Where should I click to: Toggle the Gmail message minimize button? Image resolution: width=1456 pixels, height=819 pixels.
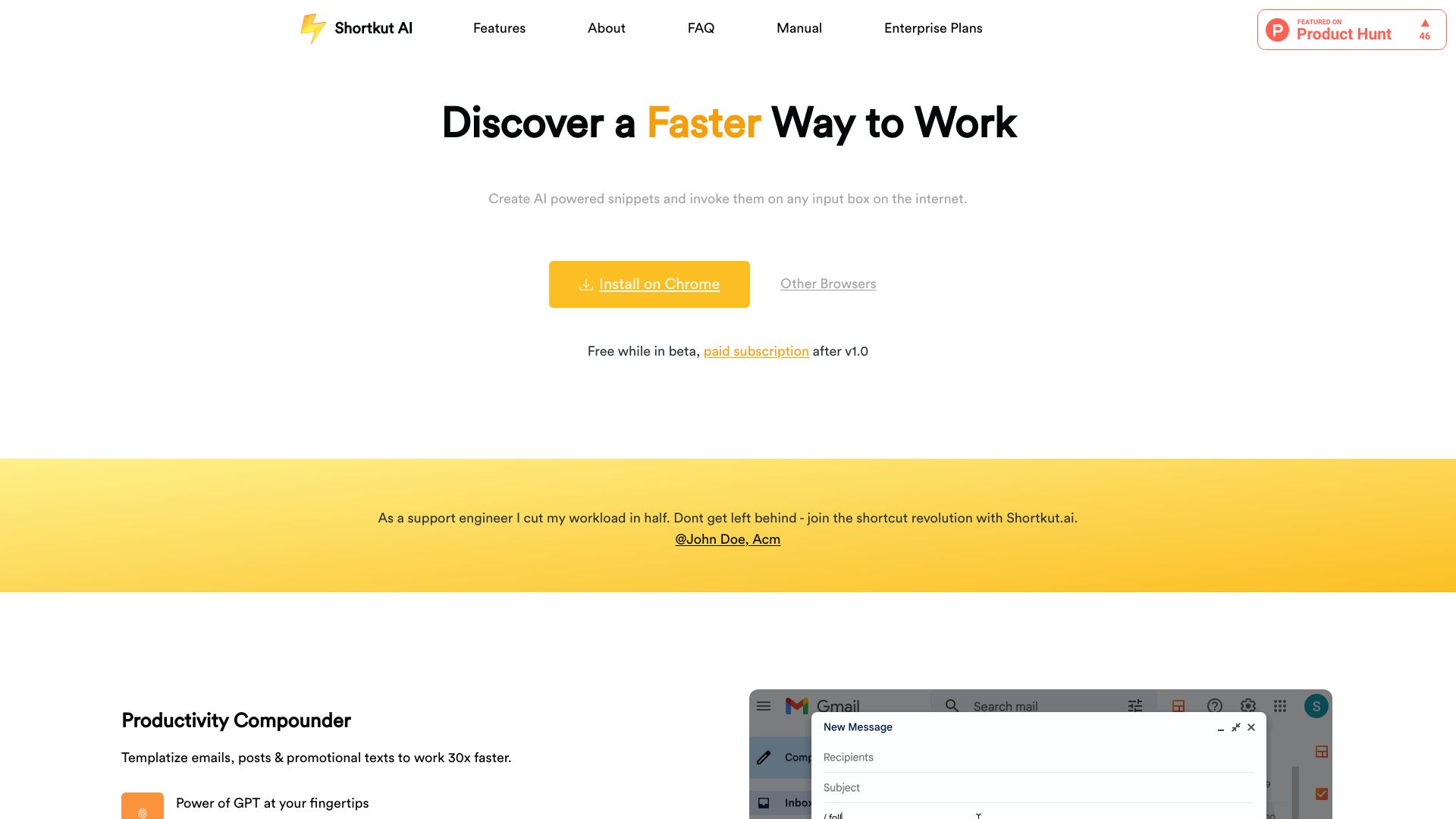pyautogui.click(x=1220, y=727)
